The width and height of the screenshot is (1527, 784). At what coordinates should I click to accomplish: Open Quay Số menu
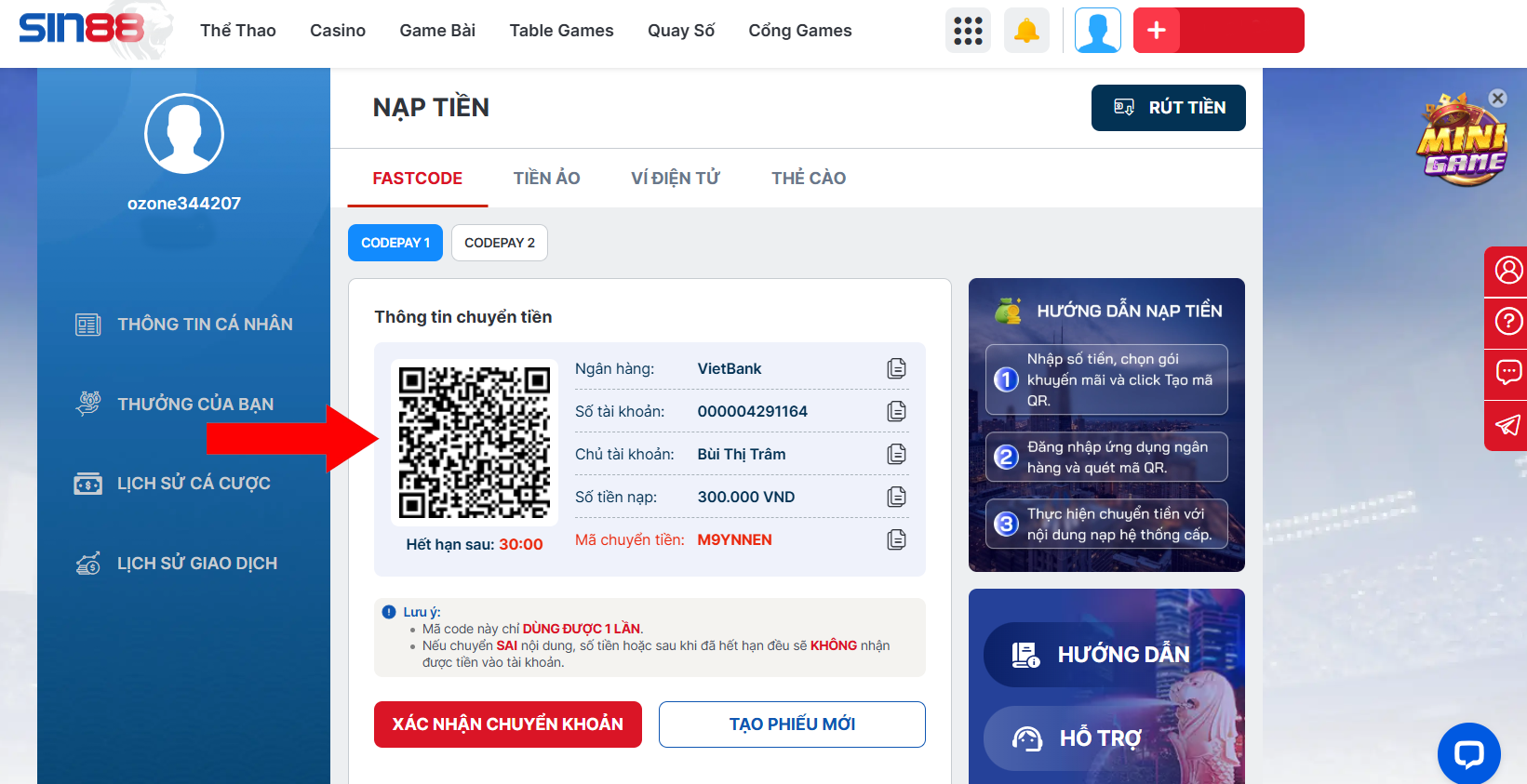(x=681, y=31)
